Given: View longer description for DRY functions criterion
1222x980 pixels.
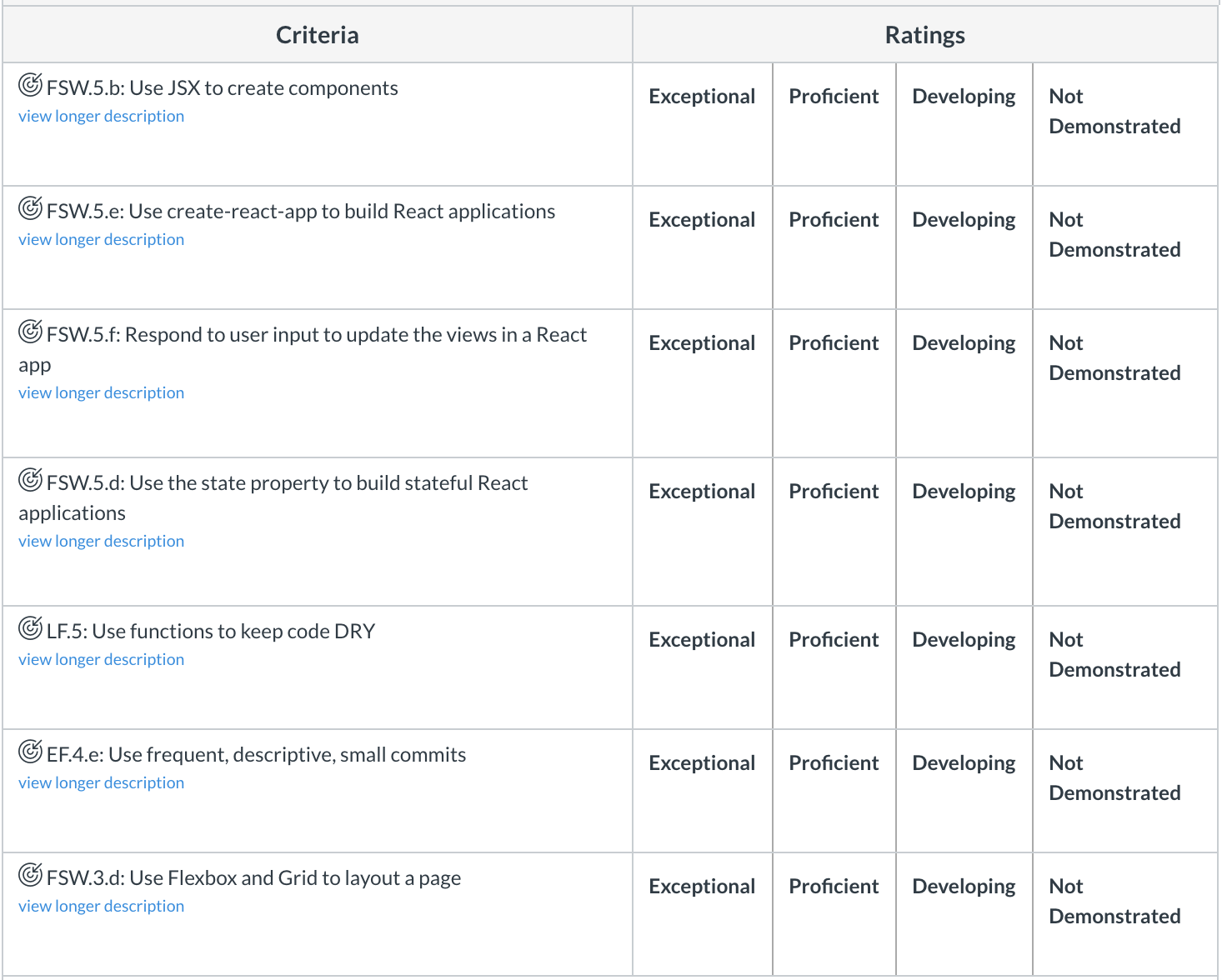Looking at the screenshot, I should pos(101,660).
